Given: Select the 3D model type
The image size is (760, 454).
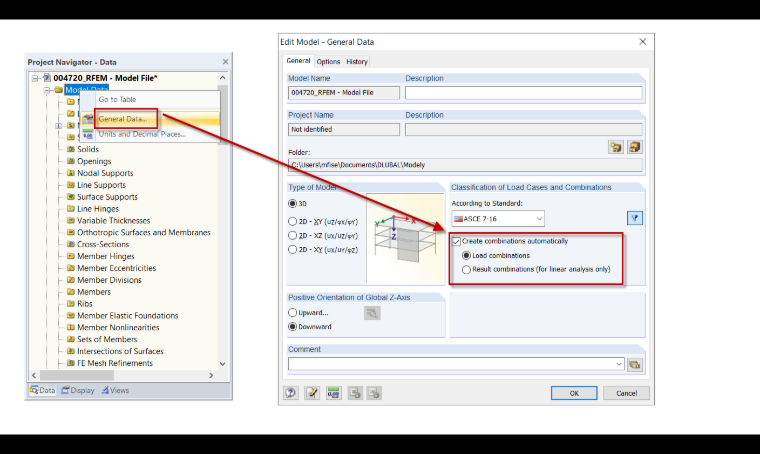Looking at the screenshot, I should [292, 204].
